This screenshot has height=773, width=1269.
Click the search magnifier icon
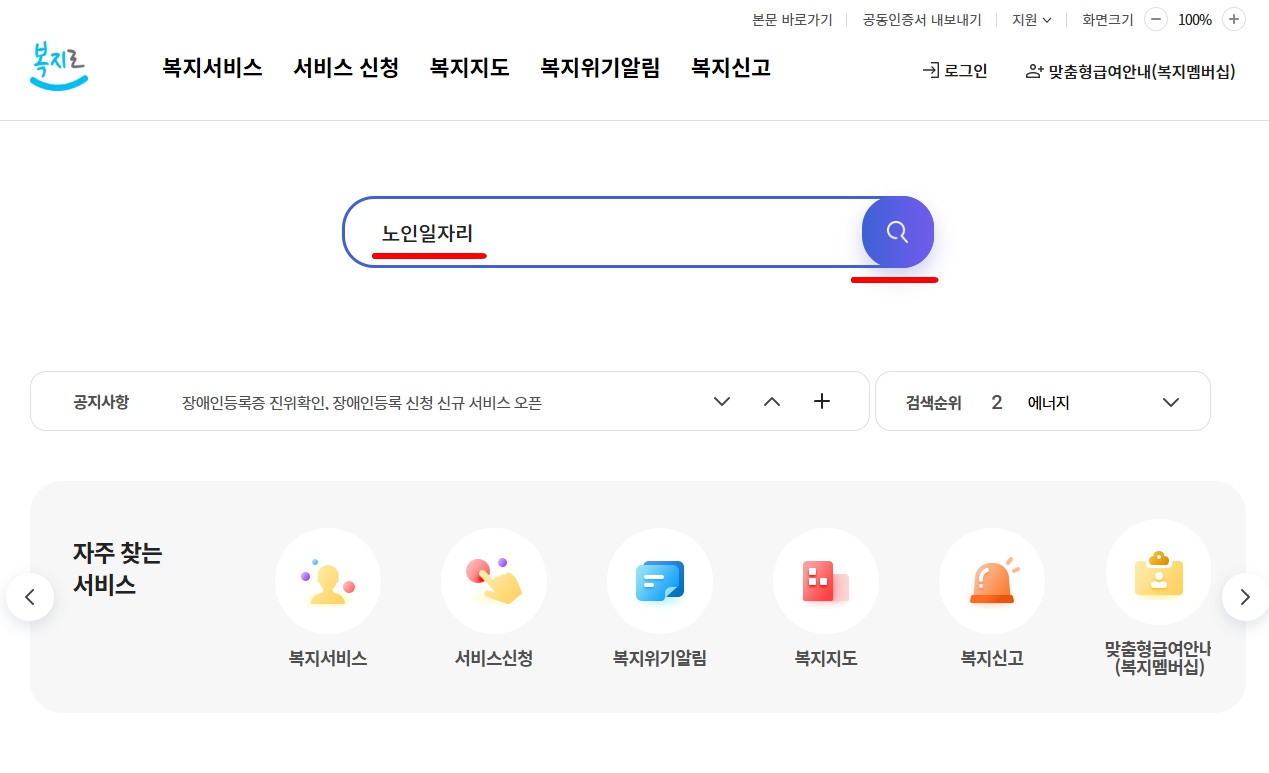coord(896,231)
